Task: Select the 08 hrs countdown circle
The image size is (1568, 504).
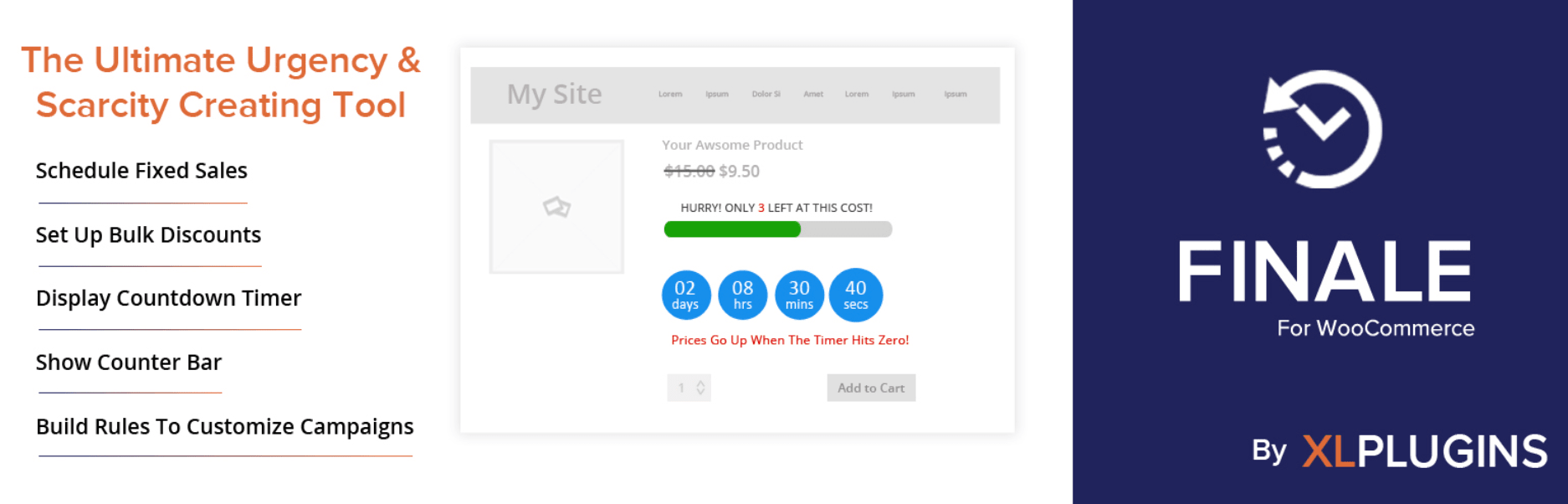Action: click(x=742, y=295)
